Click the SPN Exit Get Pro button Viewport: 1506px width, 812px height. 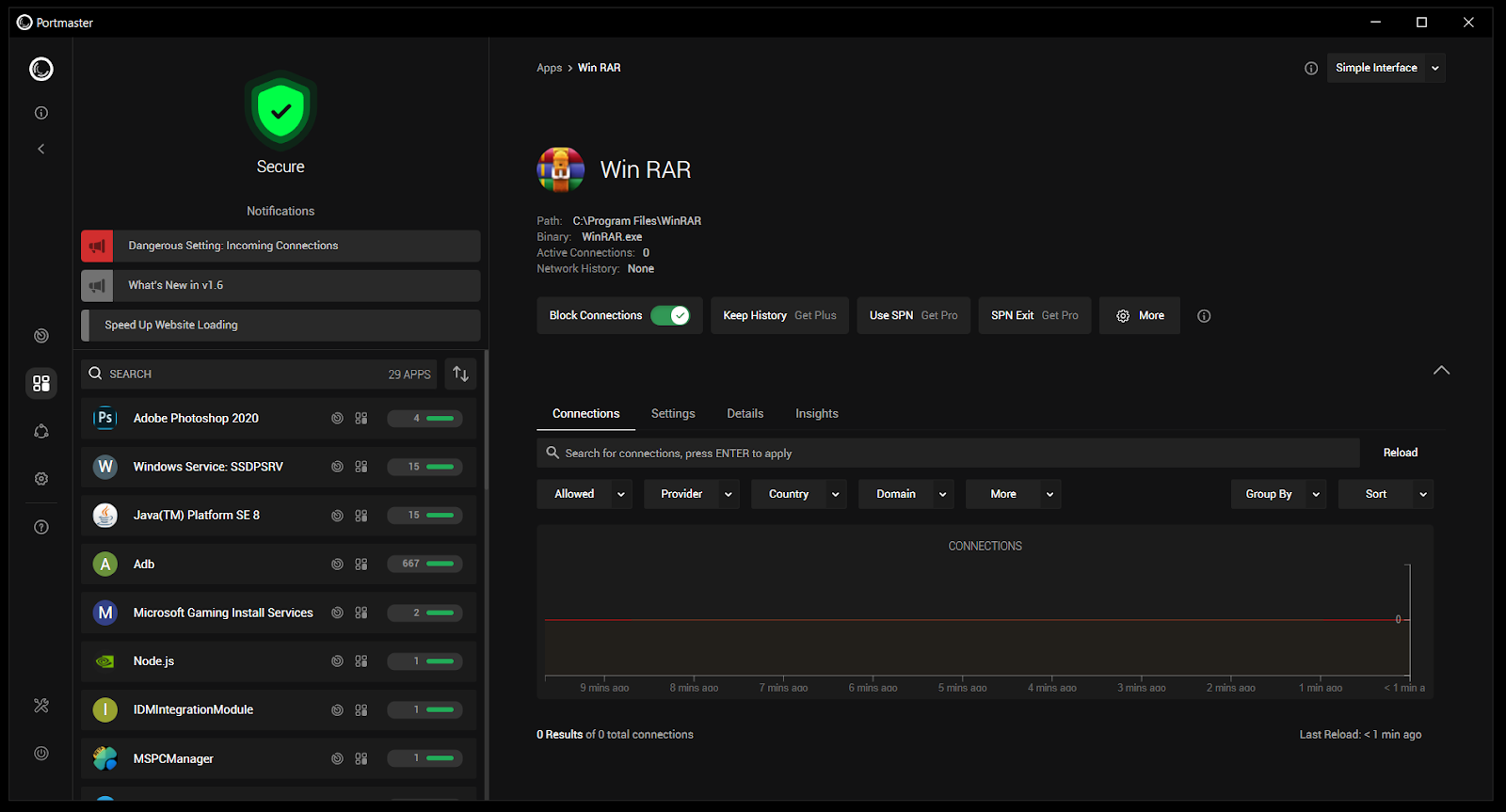point(1034,315)
